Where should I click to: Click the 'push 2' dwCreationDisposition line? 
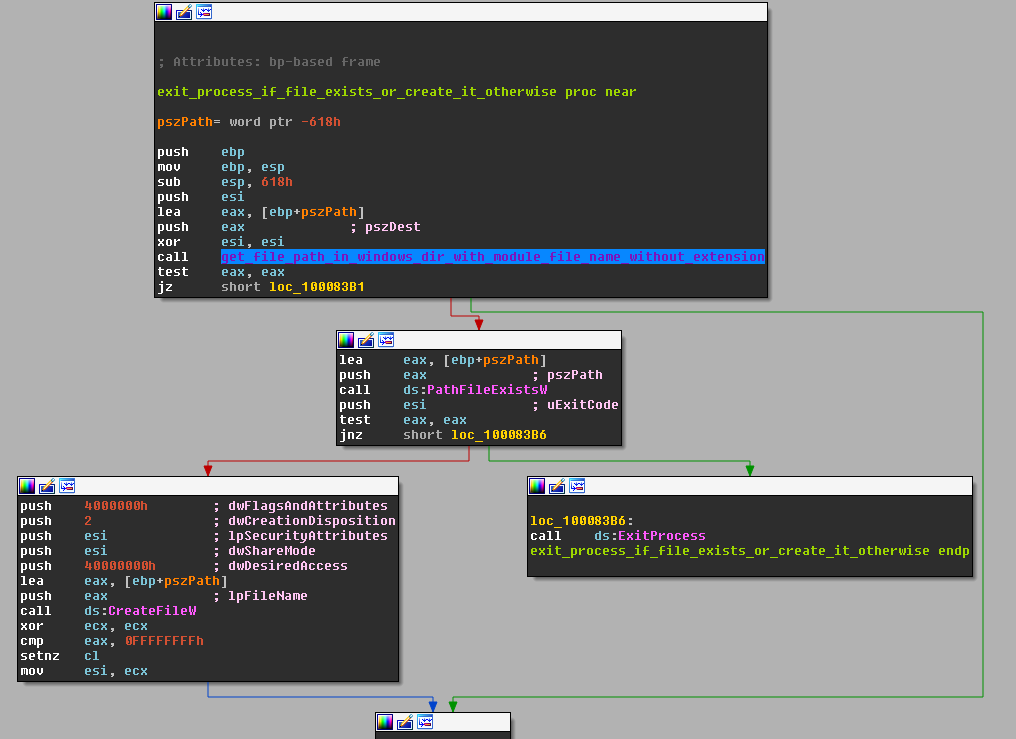(x=208, y=521)
